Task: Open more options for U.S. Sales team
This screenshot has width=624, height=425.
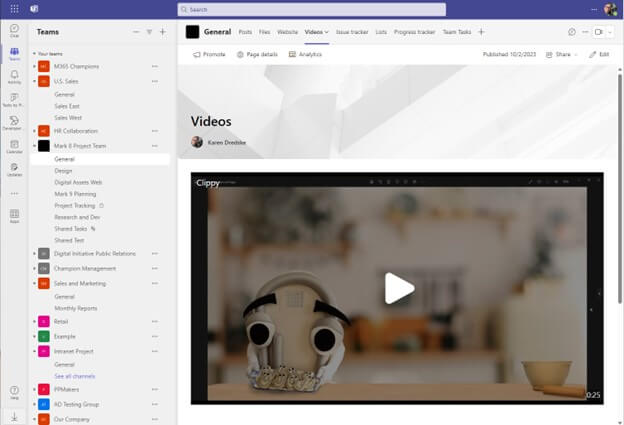Action: point(155,81)
